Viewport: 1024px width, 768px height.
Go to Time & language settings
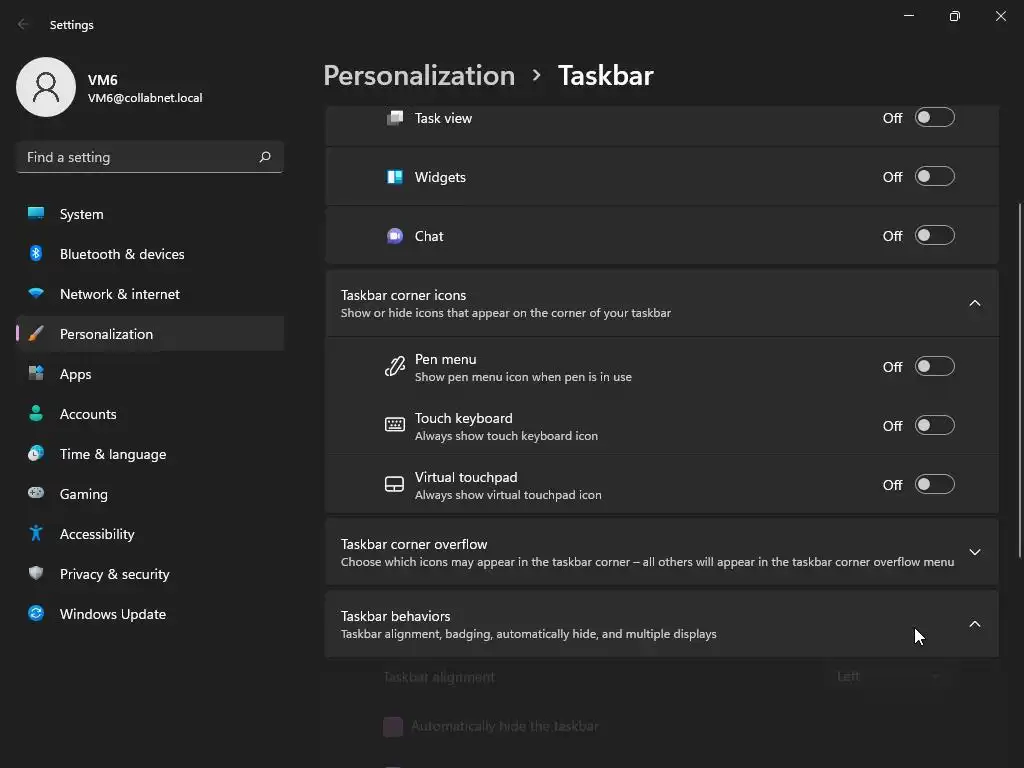[112, 454]
